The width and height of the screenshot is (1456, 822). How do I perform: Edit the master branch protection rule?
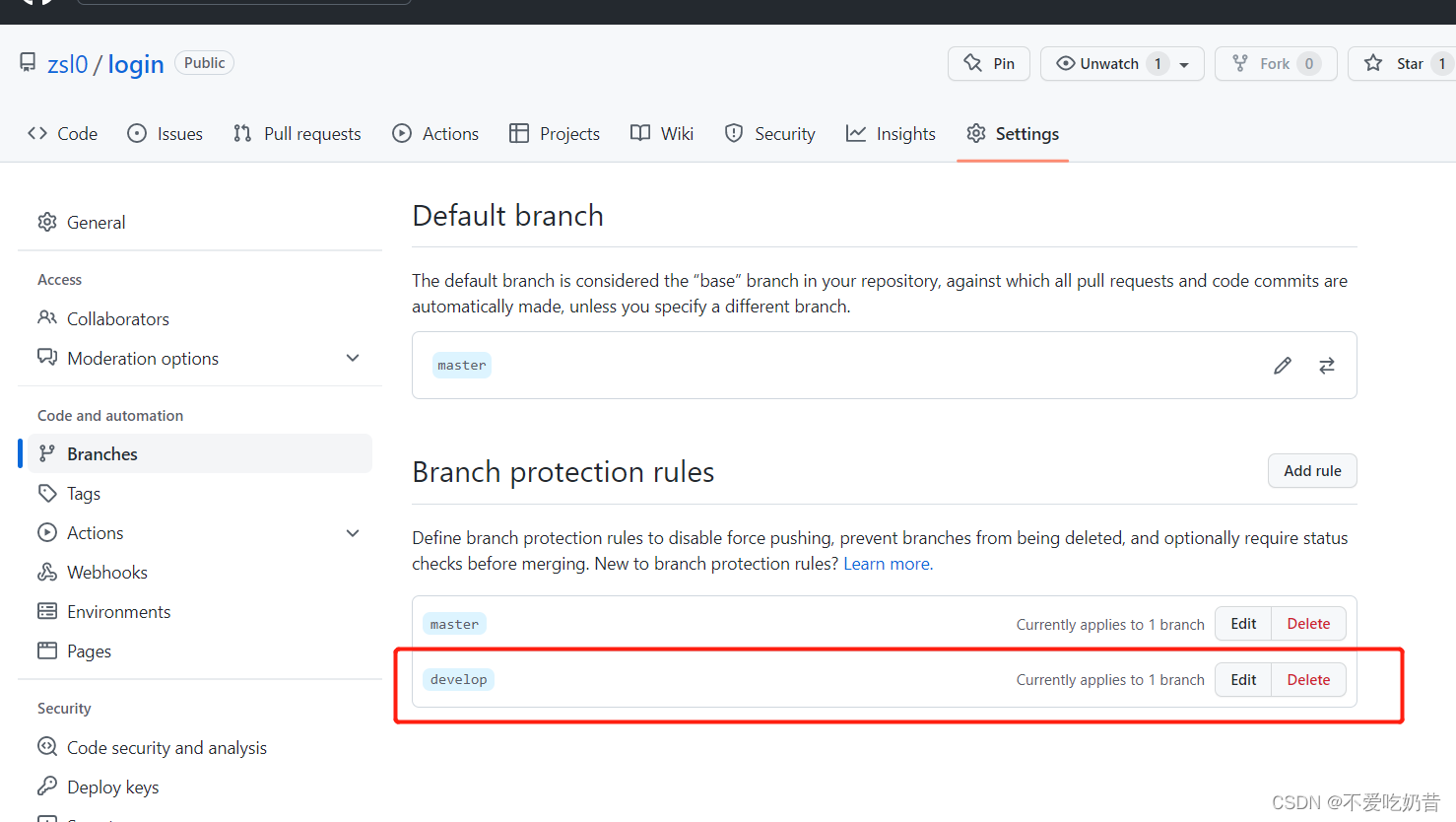tap(1243, 624)
